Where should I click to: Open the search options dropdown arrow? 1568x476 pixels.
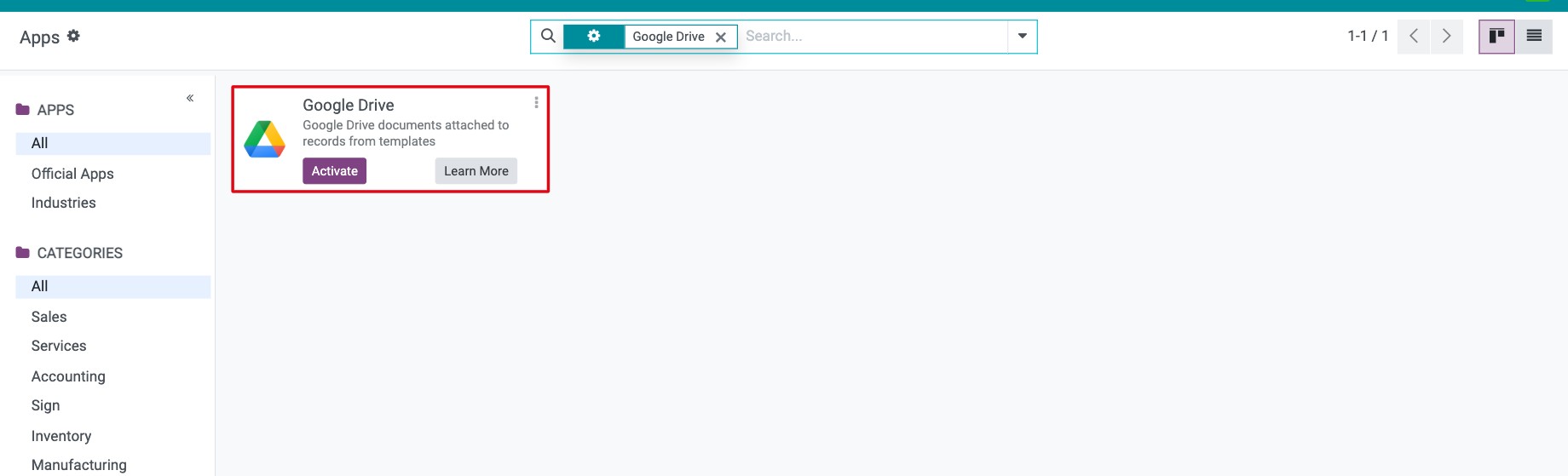click(1022, 36)
